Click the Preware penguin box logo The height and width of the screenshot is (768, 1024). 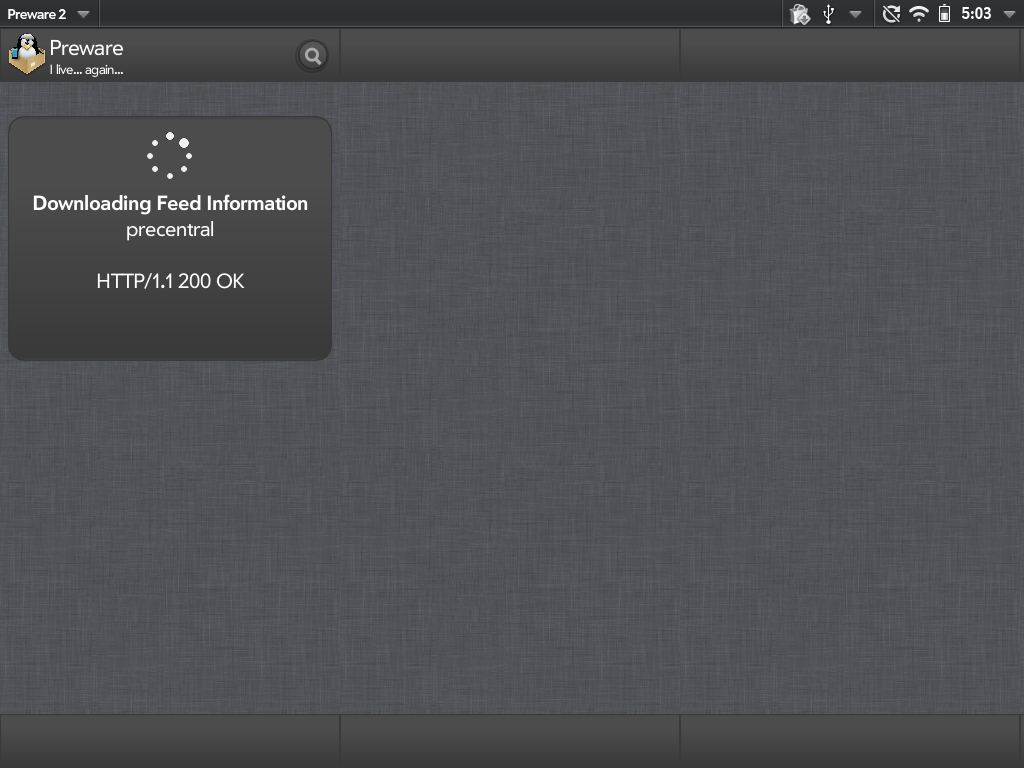pyautogui.click(x=27, y=54)
